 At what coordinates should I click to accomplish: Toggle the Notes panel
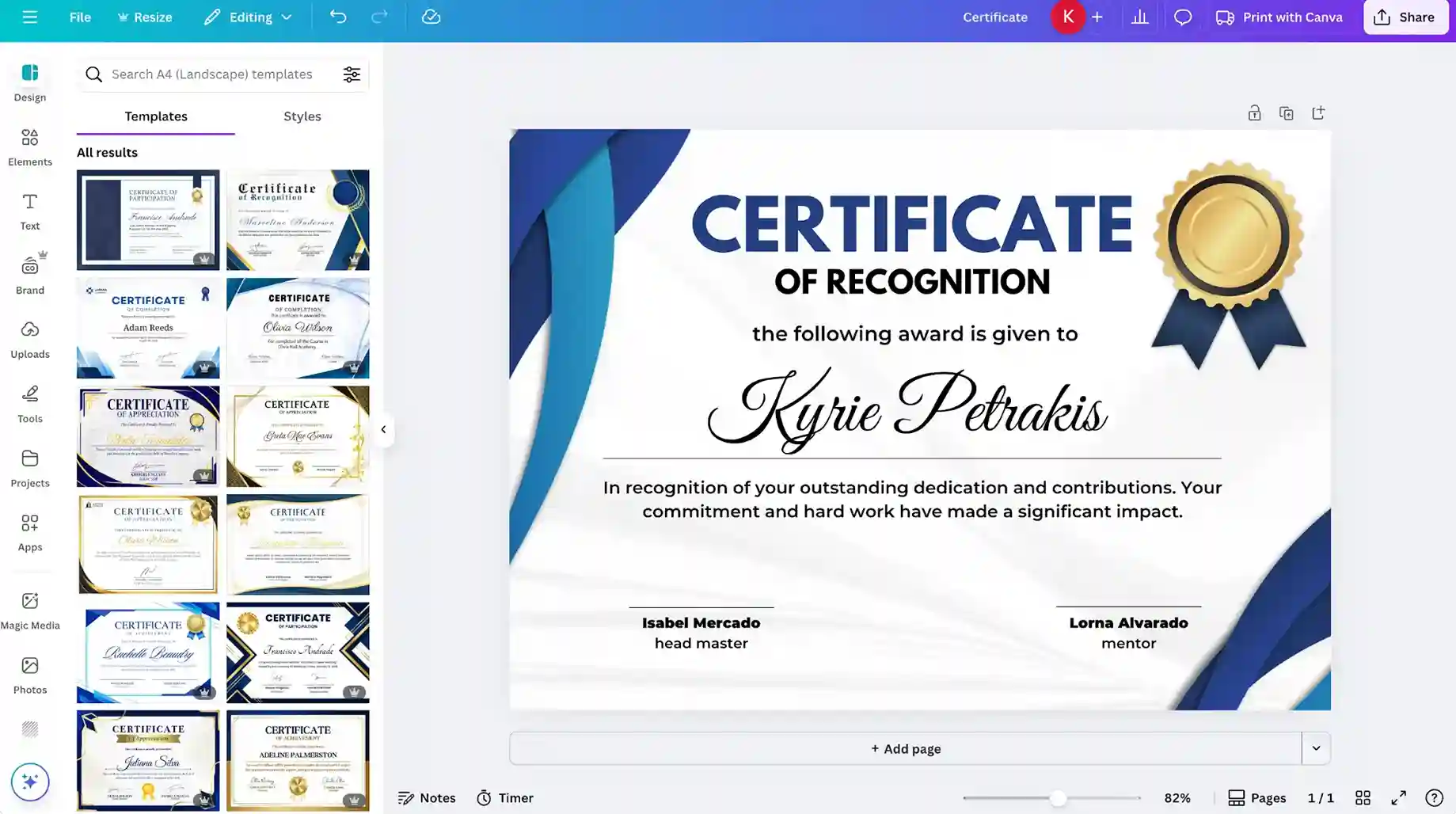pos(427,797)
